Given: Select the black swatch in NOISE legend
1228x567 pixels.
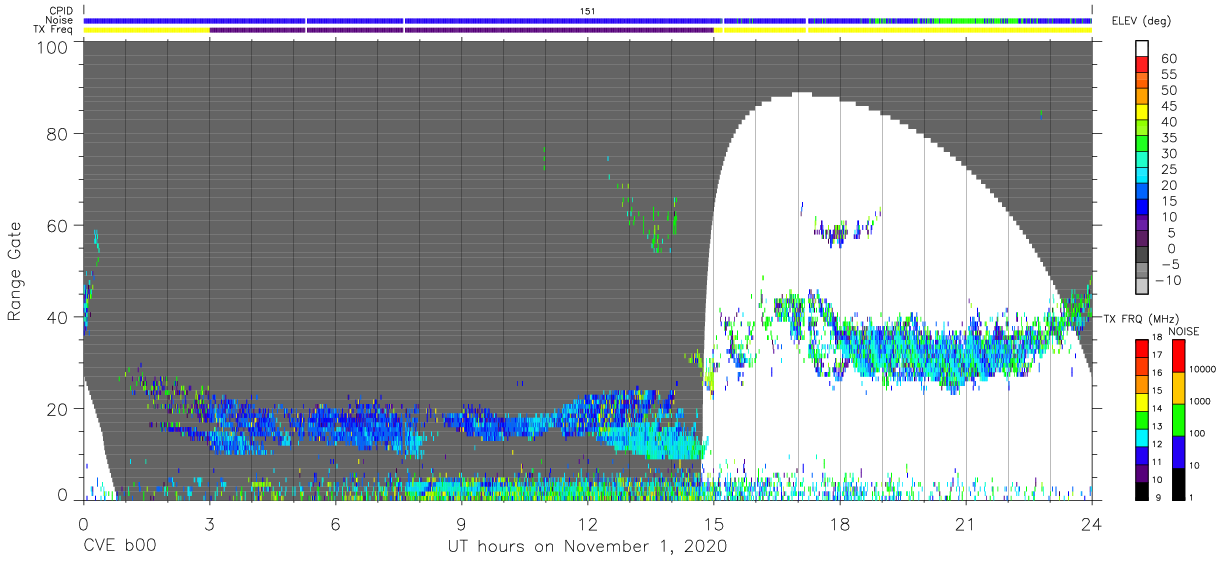Looking at the screenshot, I should (x=1177, y=482).
